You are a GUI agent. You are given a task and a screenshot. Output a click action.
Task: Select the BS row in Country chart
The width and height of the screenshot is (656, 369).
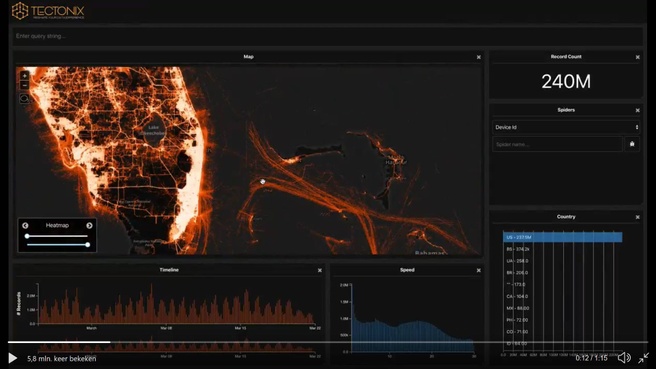518,249
